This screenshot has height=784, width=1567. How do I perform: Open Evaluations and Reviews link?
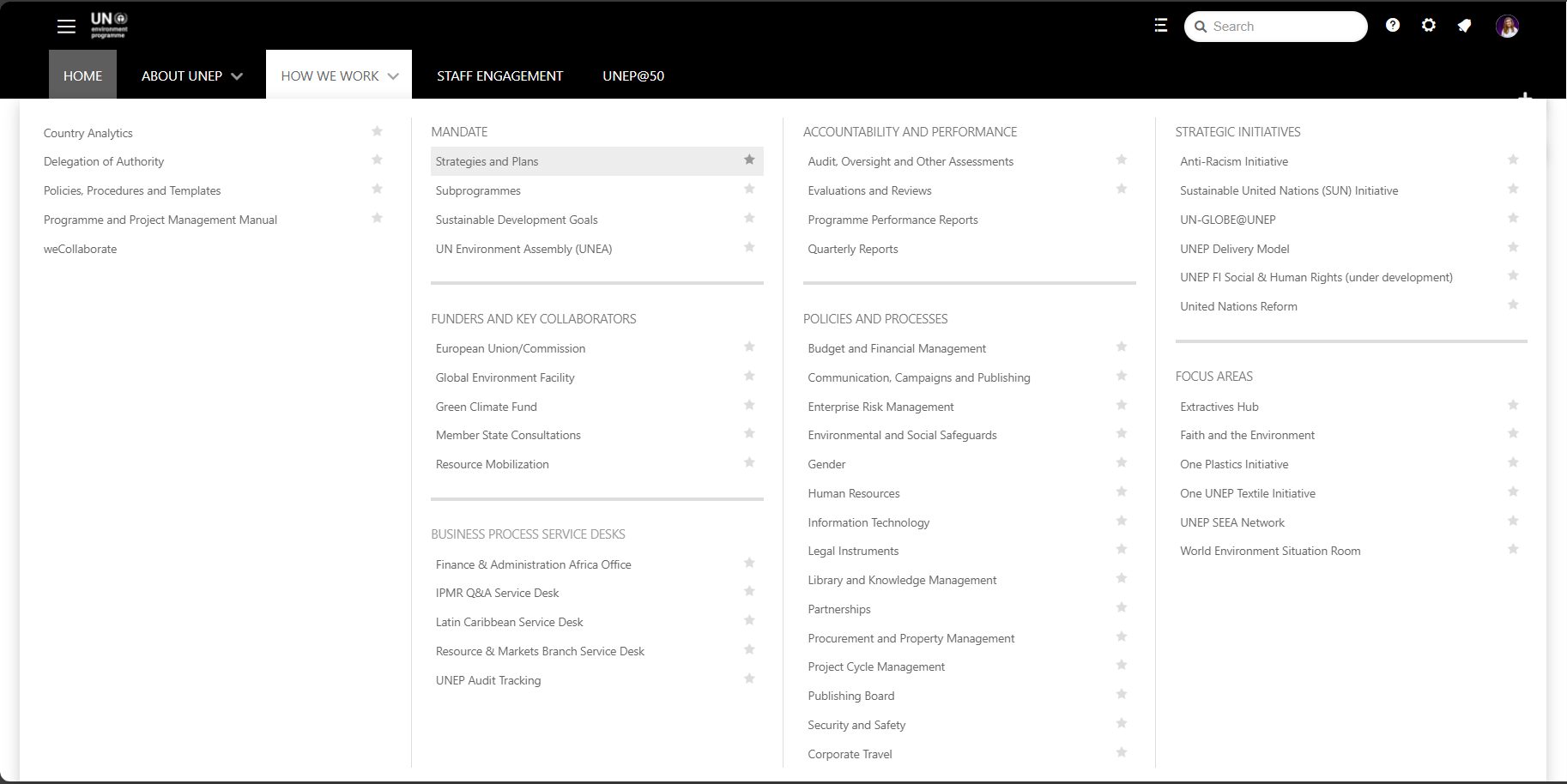point(869,190)
